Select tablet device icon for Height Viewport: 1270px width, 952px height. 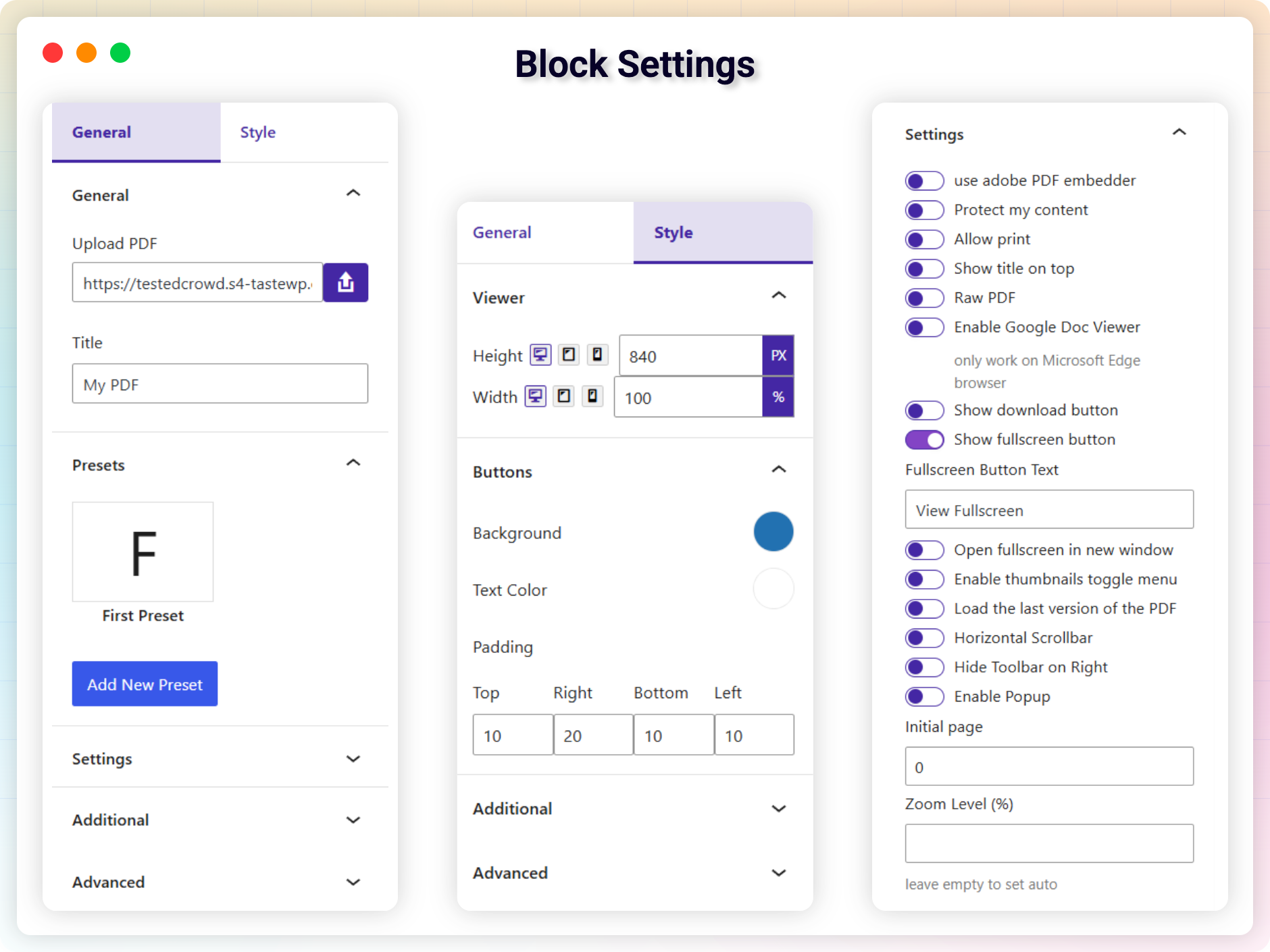point(569,354)
